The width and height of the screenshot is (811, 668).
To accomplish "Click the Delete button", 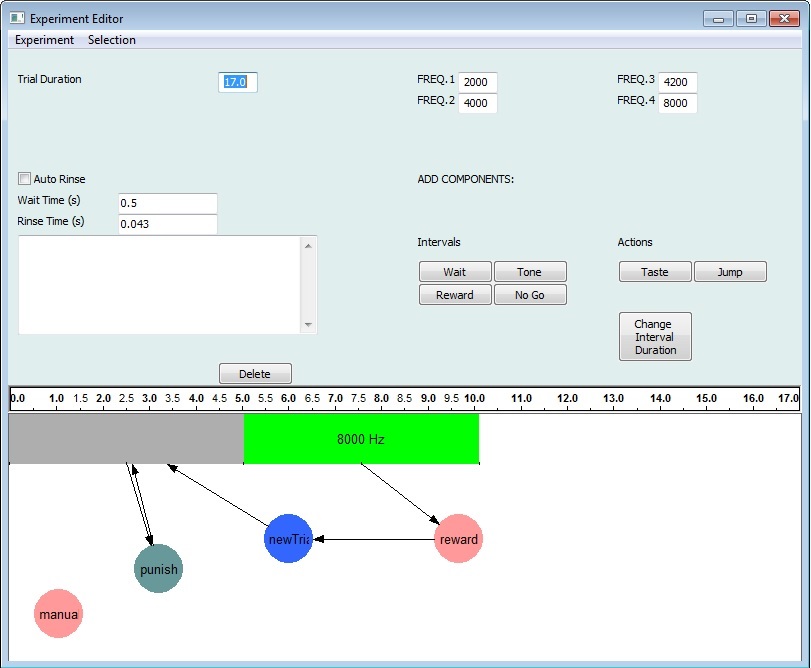I will [x=255, y=374].
